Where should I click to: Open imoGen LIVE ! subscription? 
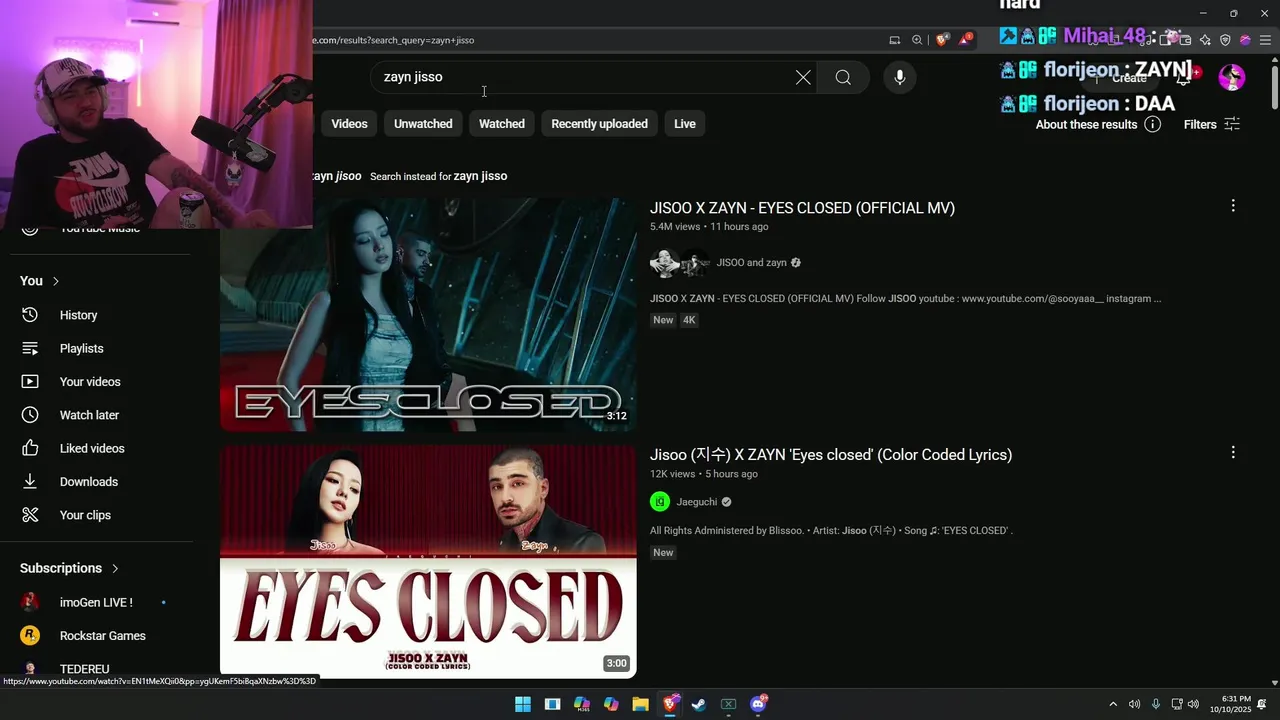tap(96, 602)
